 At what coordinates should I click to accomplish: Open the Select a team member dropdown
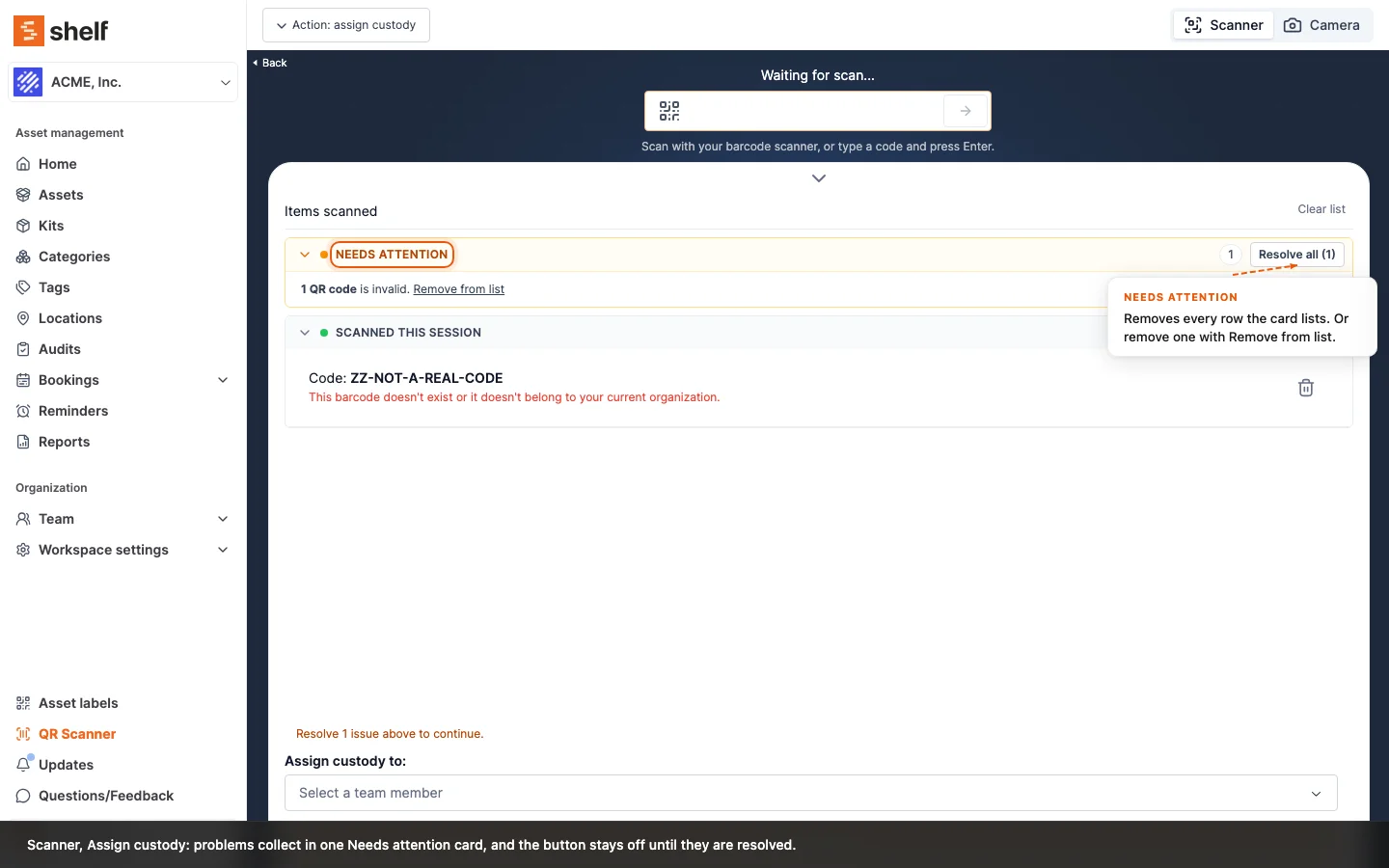tap(811, 793)
